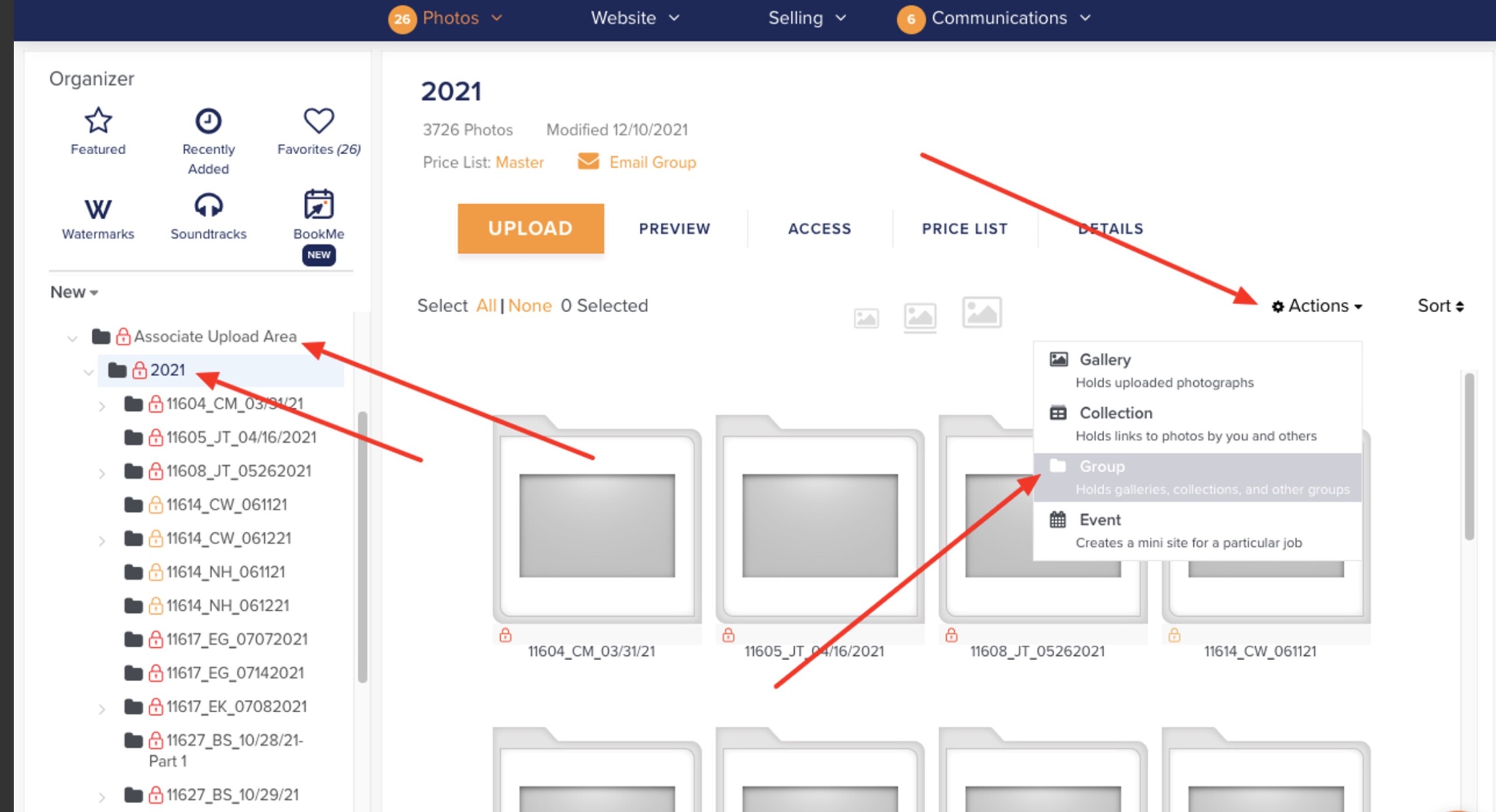Choose Gallery from the Actions menu
1496x812 pixels.
click(x=1197, y=370)
